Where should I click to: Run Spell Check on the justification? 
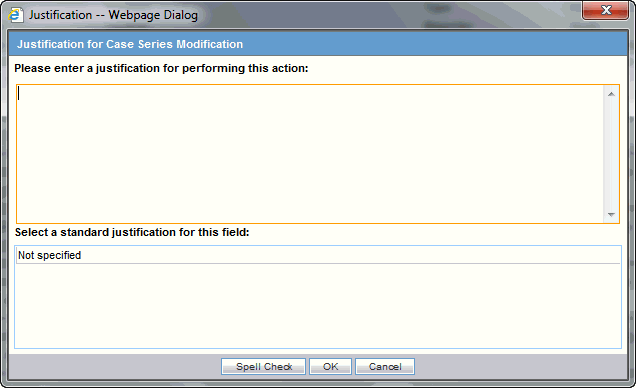point(263,367)
